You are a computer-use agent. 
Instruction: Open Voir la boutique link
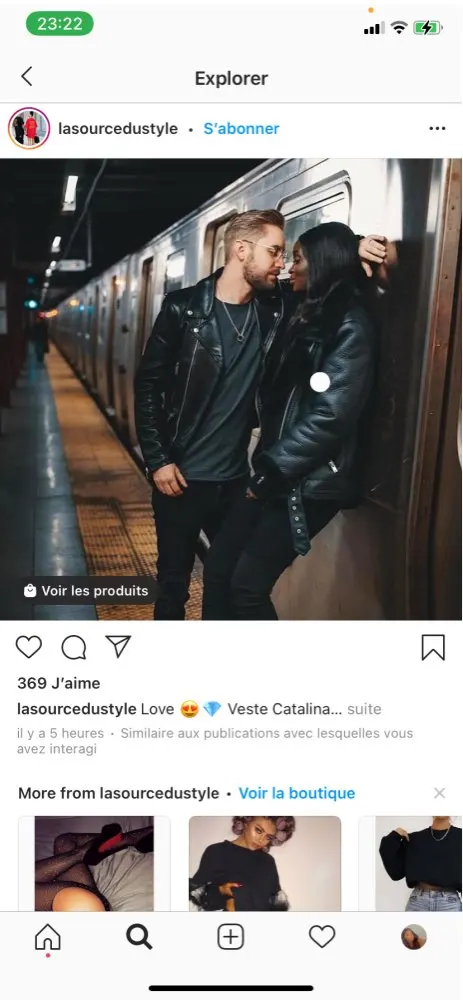click(x=297, y=793)
